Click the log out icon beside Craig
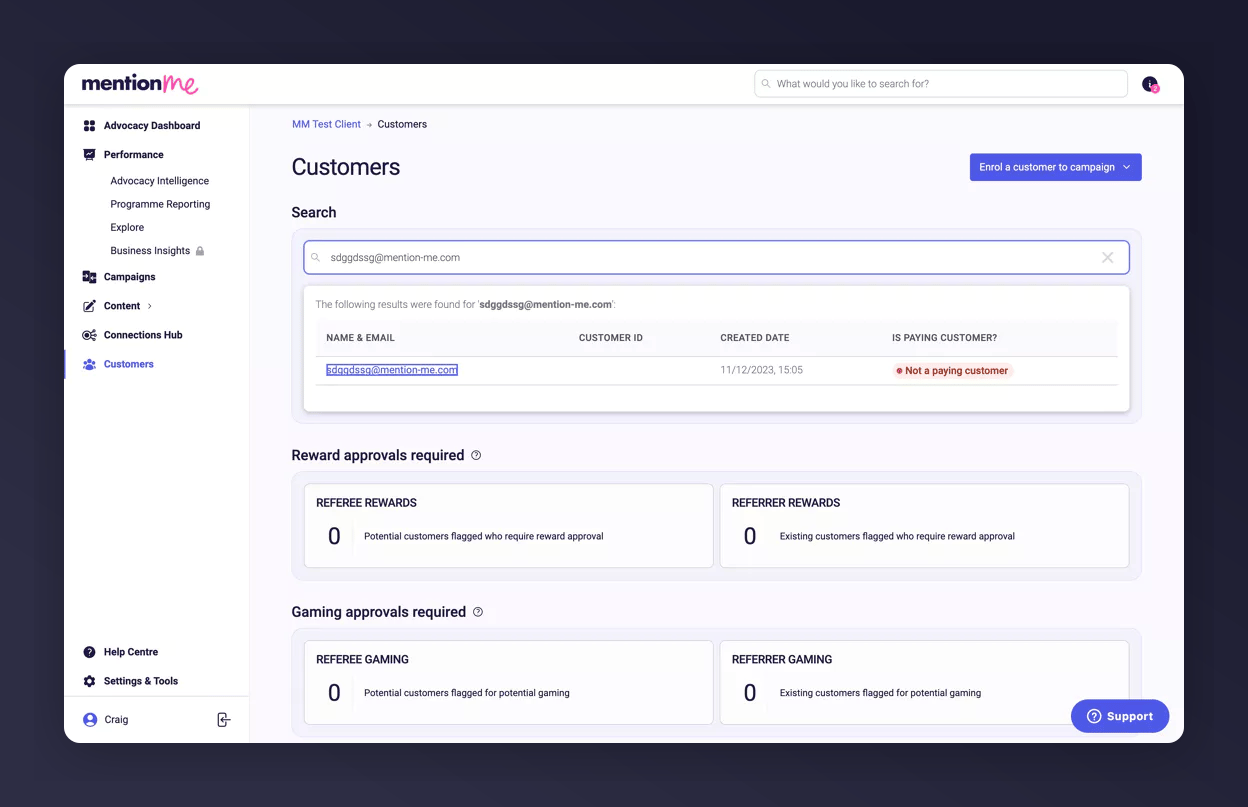The height and width of the screenshot is (807, 1248). pos(224,720)
